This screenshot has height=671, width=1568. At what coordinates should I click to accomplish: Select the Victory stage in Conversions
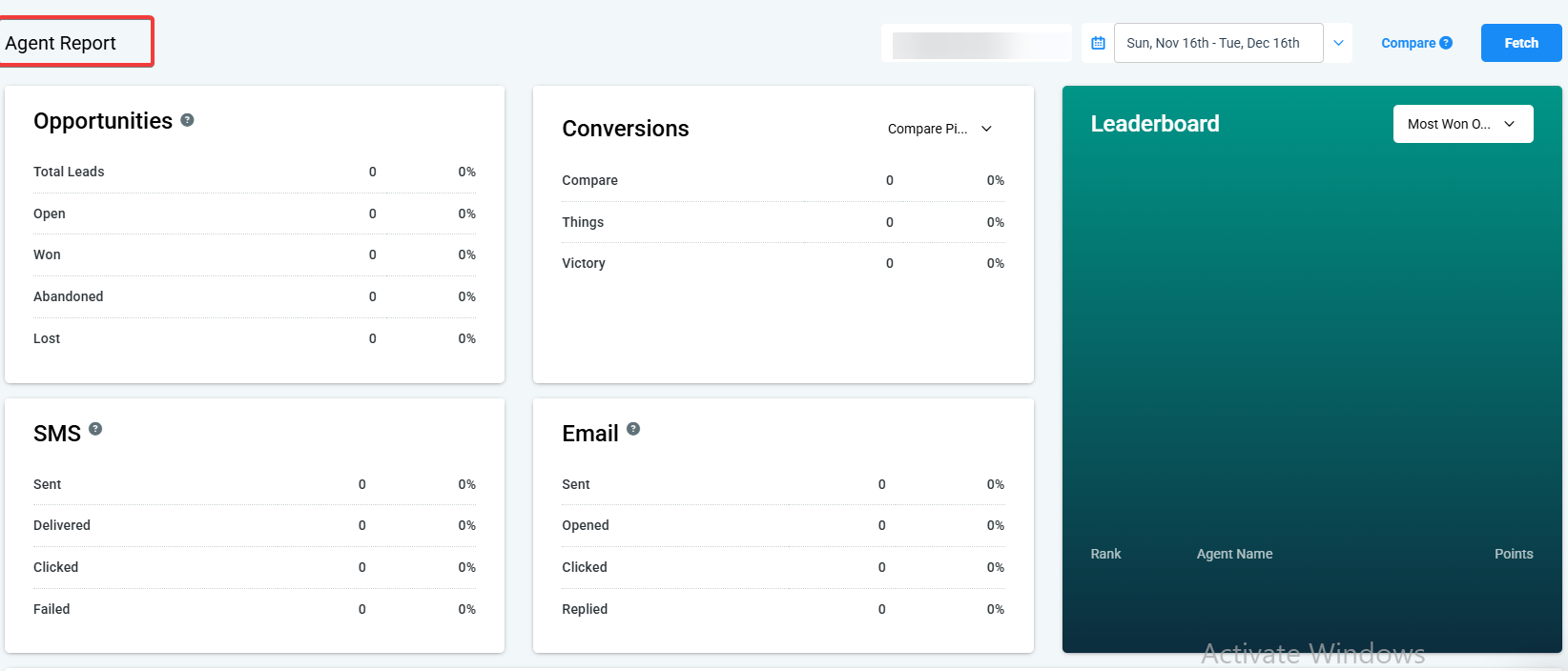(x=584, y=263)
